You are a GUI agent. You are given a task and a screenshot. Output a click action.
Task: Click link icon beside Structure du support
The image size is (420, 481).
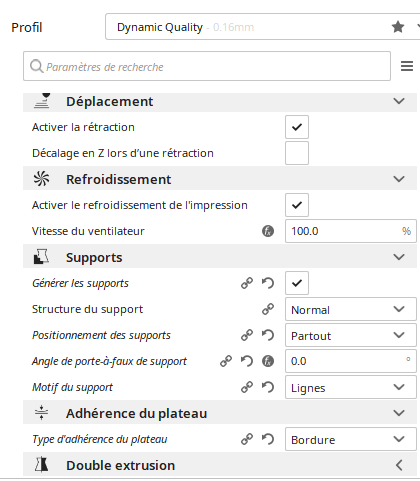point(268,309)
